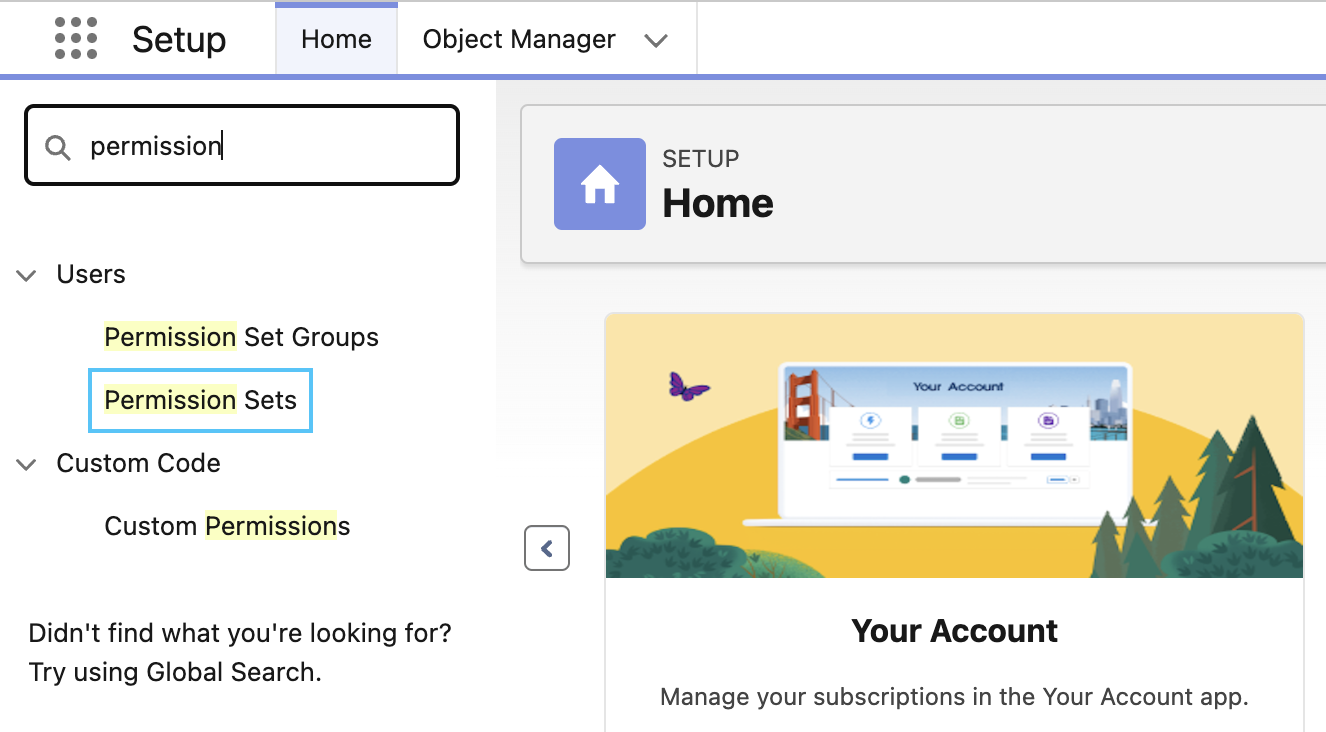Click 'Manage your subscriptions' description text

(954, 697)
